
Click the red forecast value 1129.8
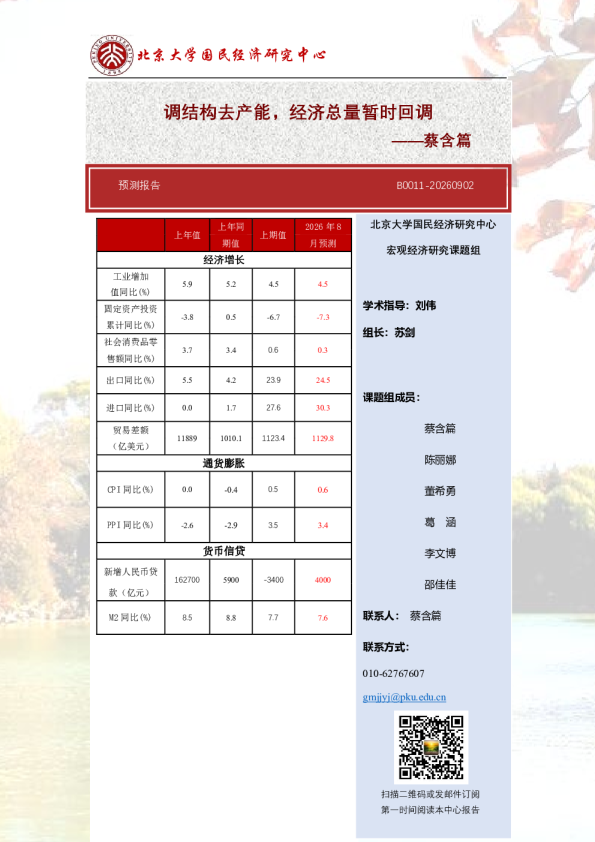[x=323, y=438]
